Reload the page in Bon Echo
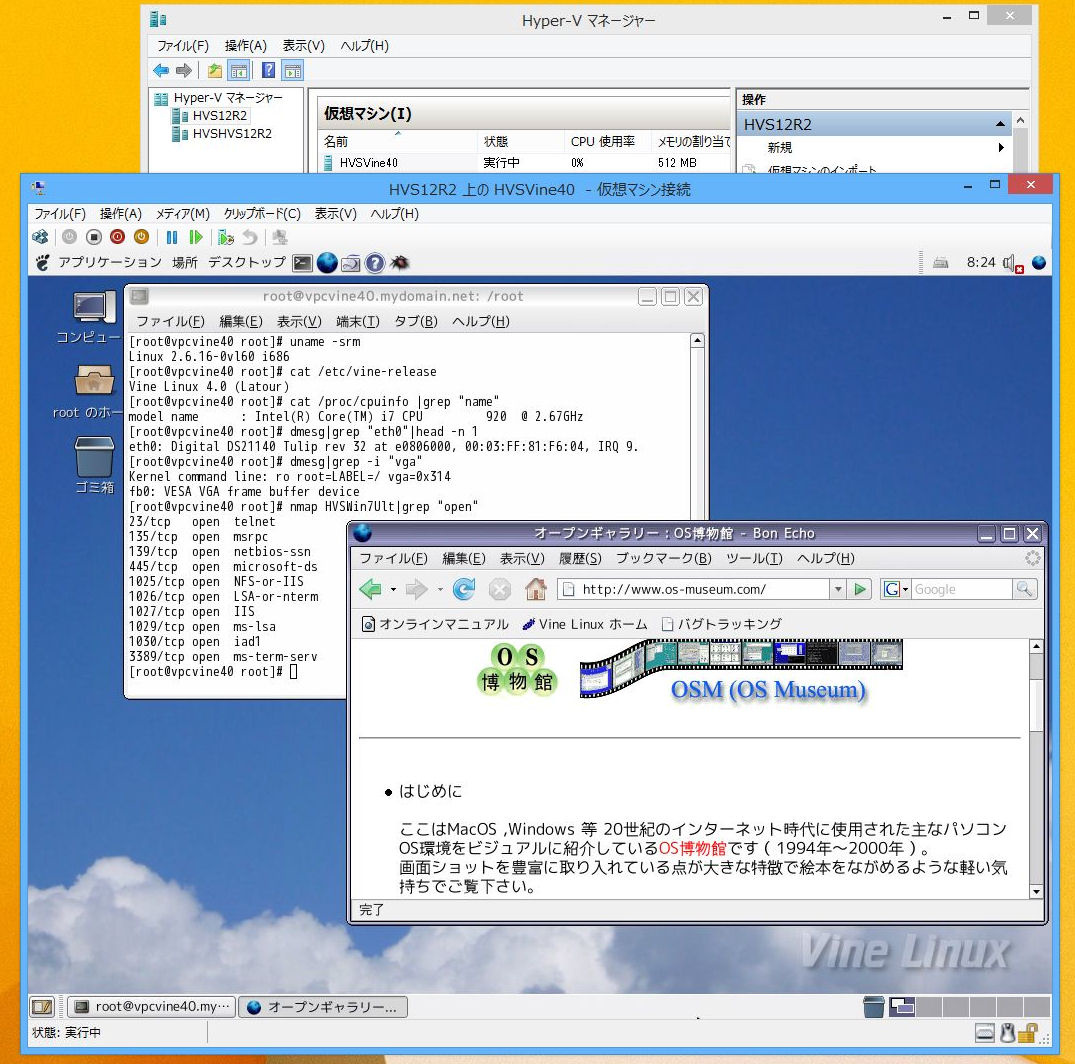The width and height of the screenshot is (1075, 1064). click(x=464, y=589)
